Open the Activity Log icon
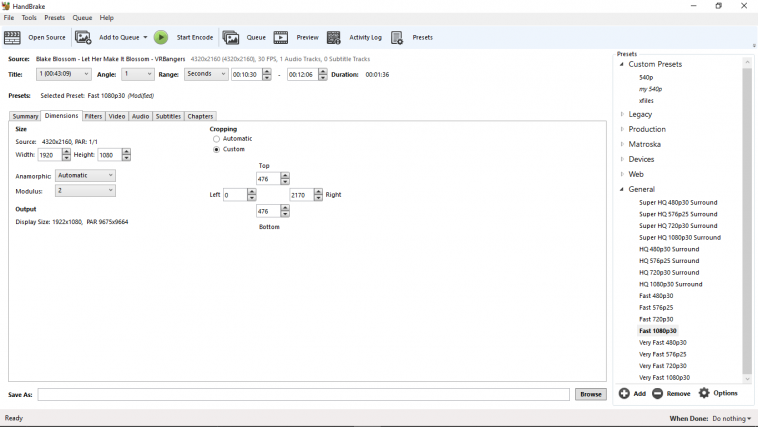 pyautogui.click(x=334, y=38)
